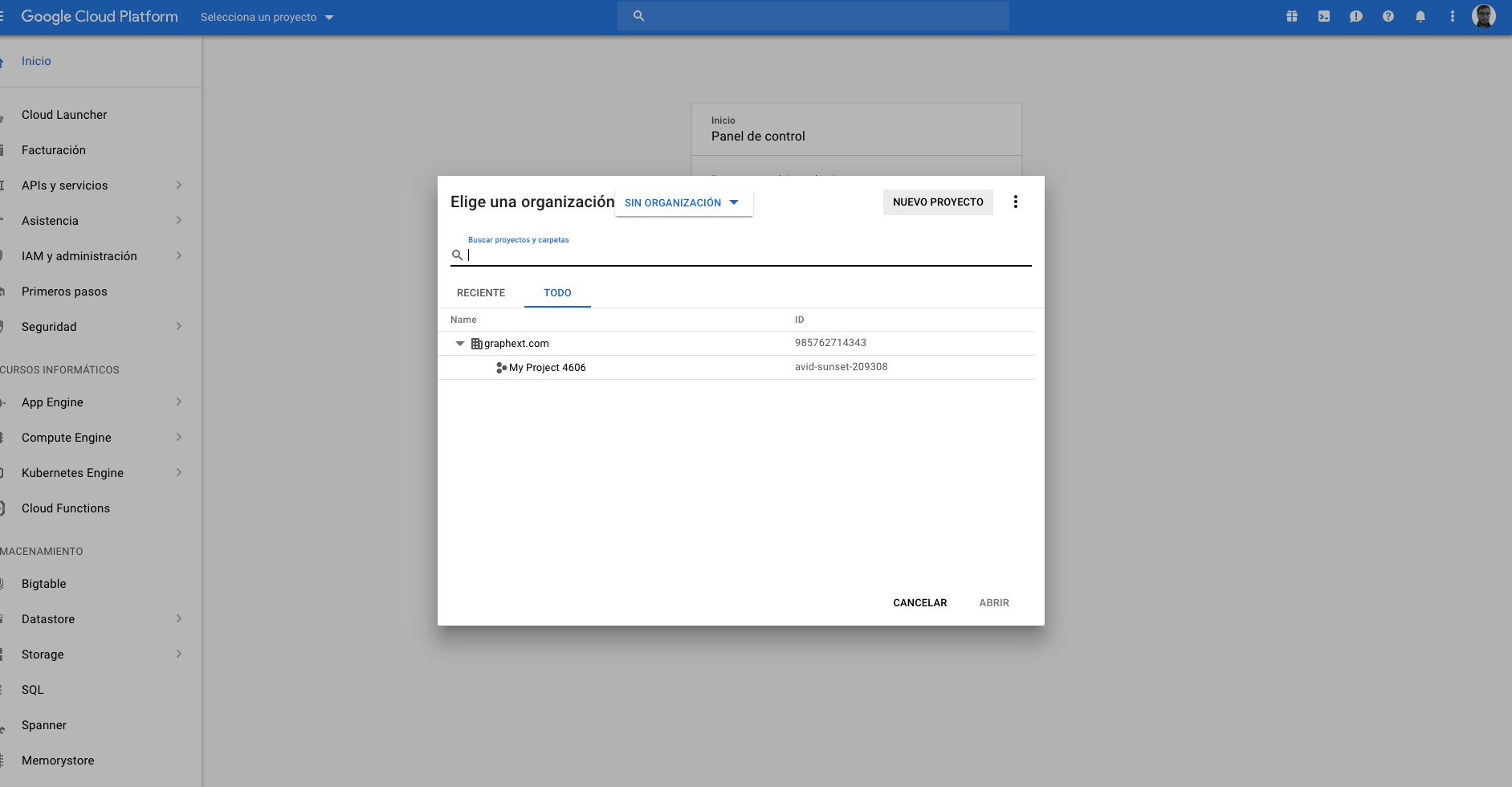Click the Name column header
Viewport: 1512px width, 787px height.
[x=463, y=320]
